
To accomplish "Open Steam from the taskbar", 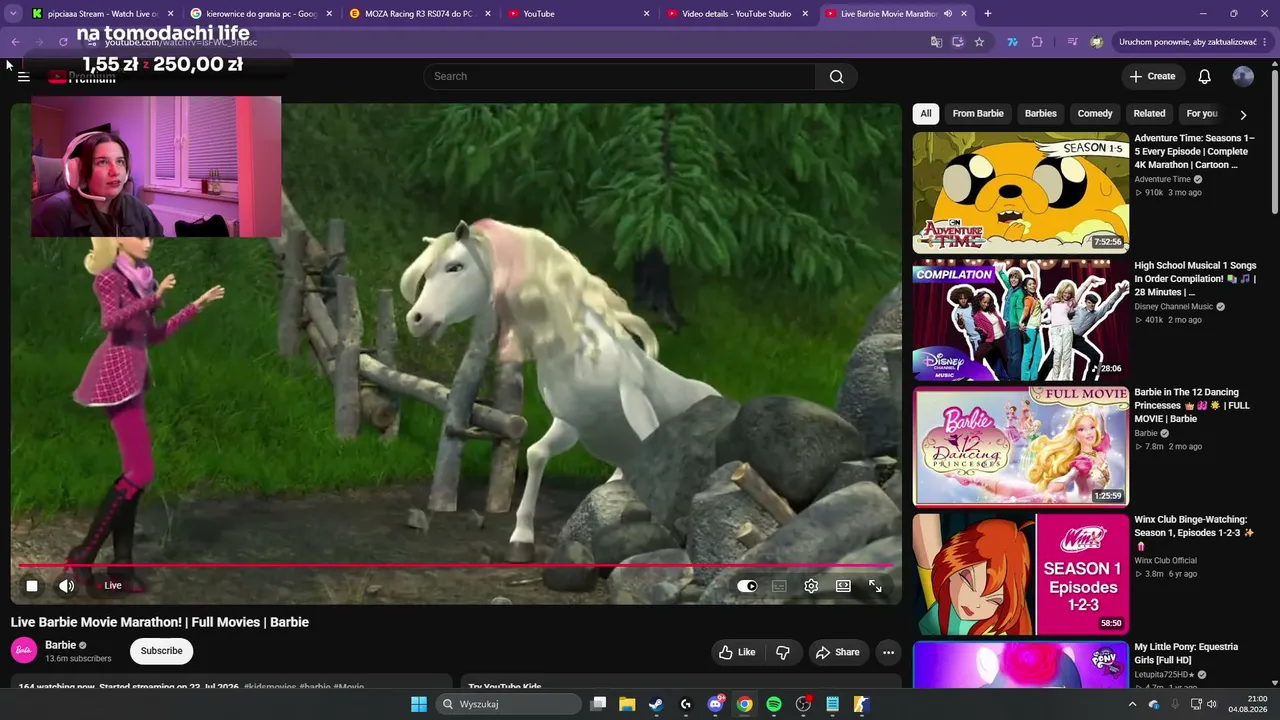I will pyautogui.click(x=656, y=704).
